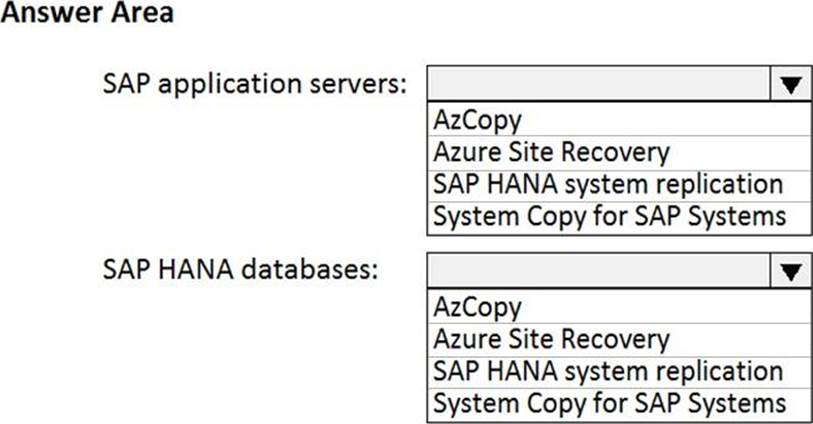The image size is (813, 424).
Task: Pick SAP HANA system replication for application servers
Action: [607, 184]
